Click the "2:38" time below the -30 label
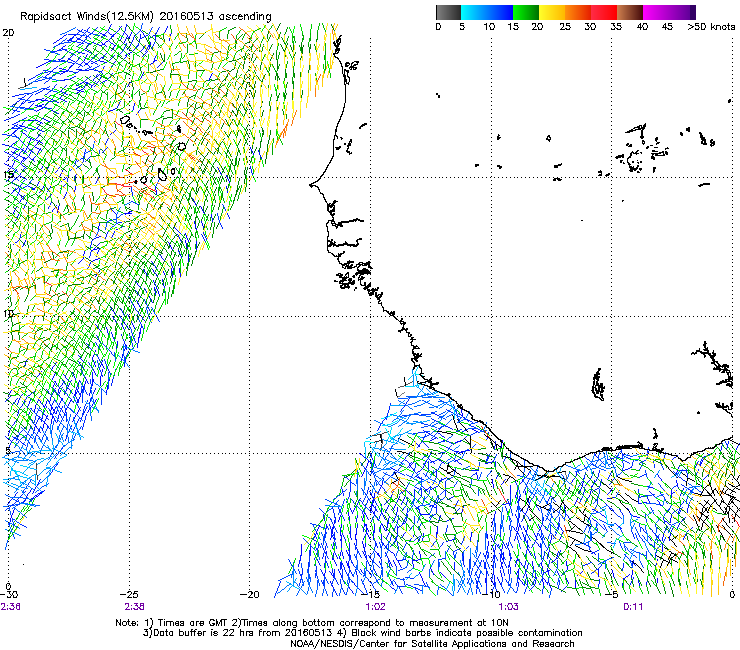This screenshot has height=650, width=740. click(x=10, y=607)
